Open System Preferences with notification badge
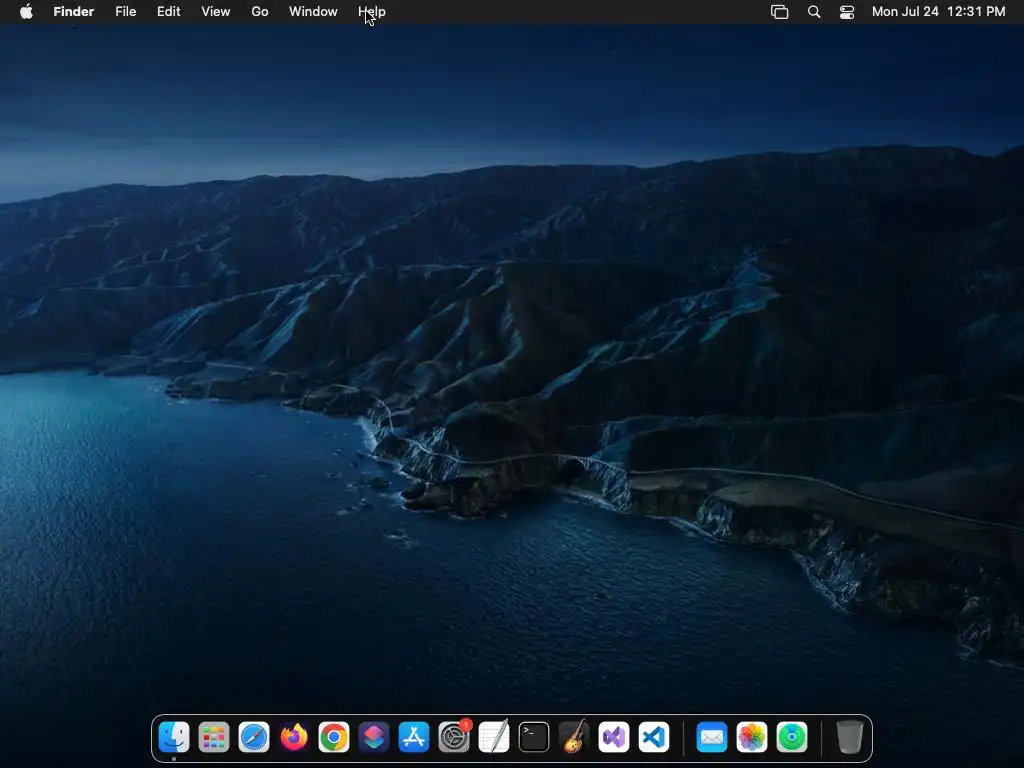Image resolution: width=1024 pixels, height=768 pixels. (454, 738)
